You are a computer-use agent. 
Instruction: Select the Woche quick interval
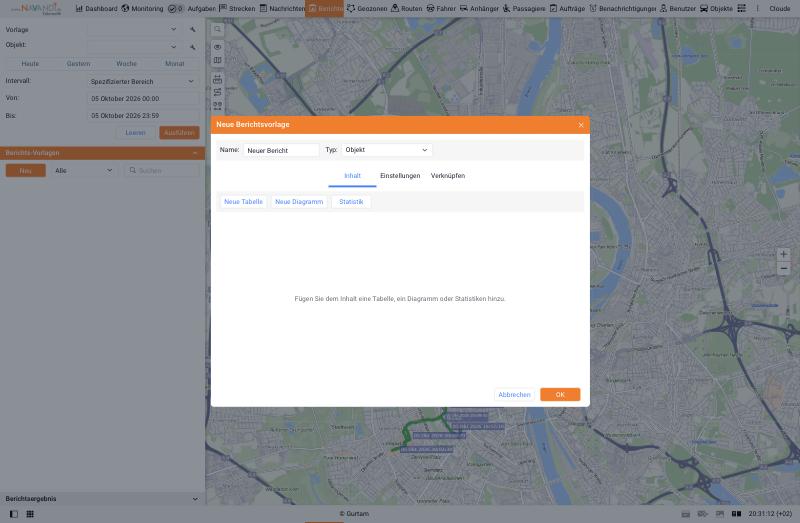tap(127, 64)
